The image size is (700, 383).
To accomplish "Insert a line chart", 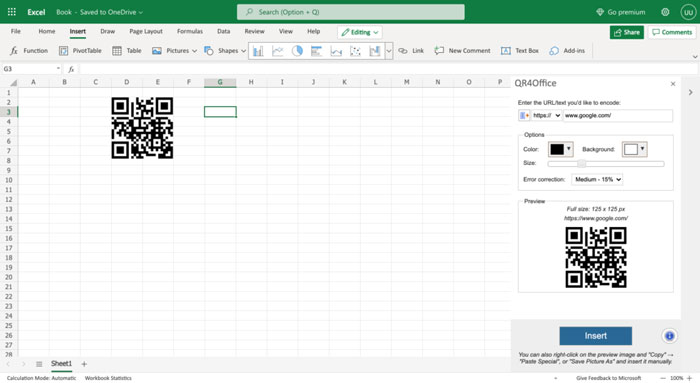I will [278, 51].
